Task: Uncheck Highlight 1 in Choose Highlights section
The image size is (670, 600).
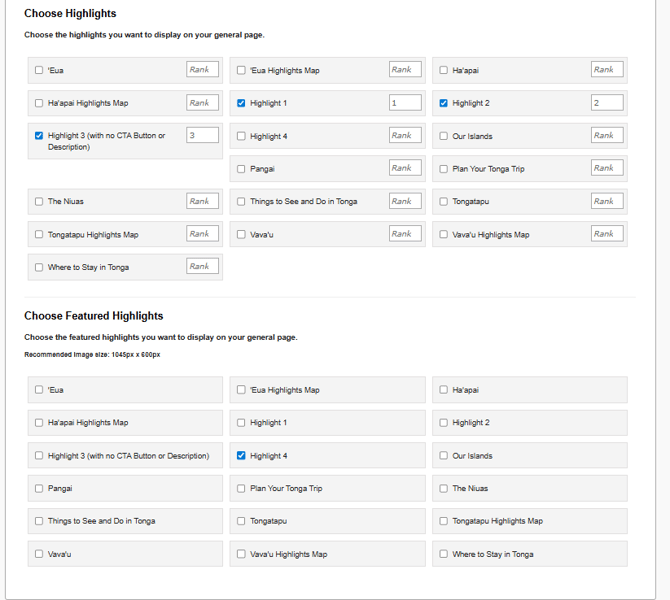Action: pyautogui.click(x=241, y=103)
